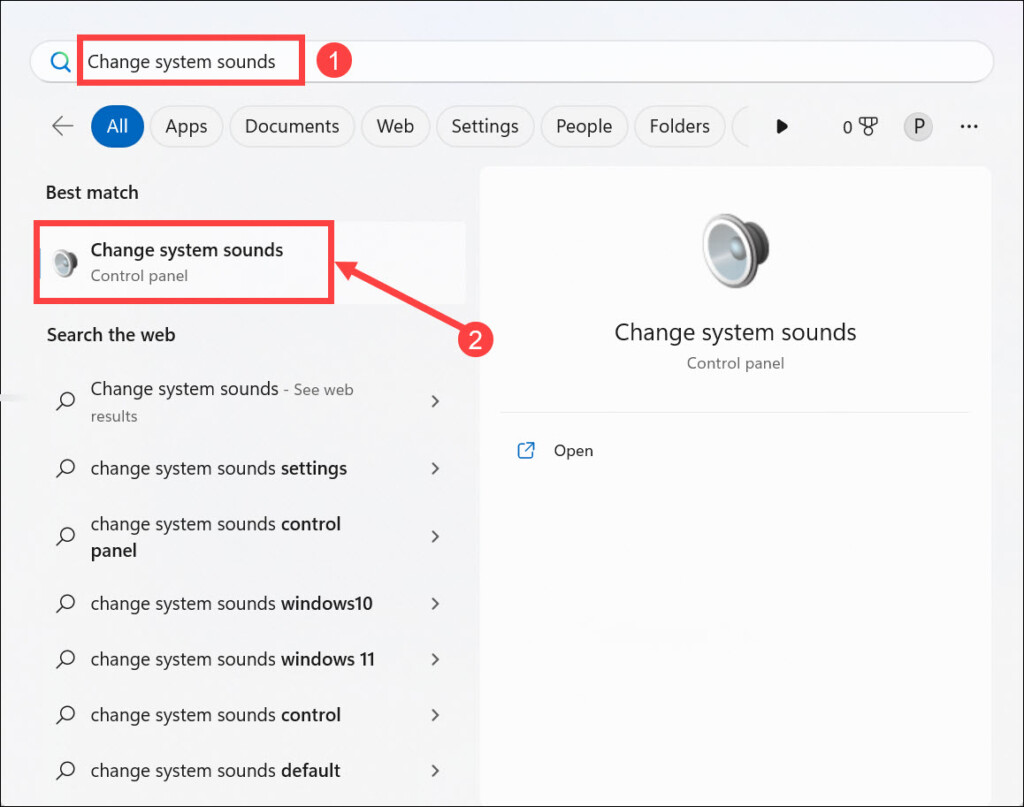Expand chevron for 'change system sounds windows10'

[435, 604]
